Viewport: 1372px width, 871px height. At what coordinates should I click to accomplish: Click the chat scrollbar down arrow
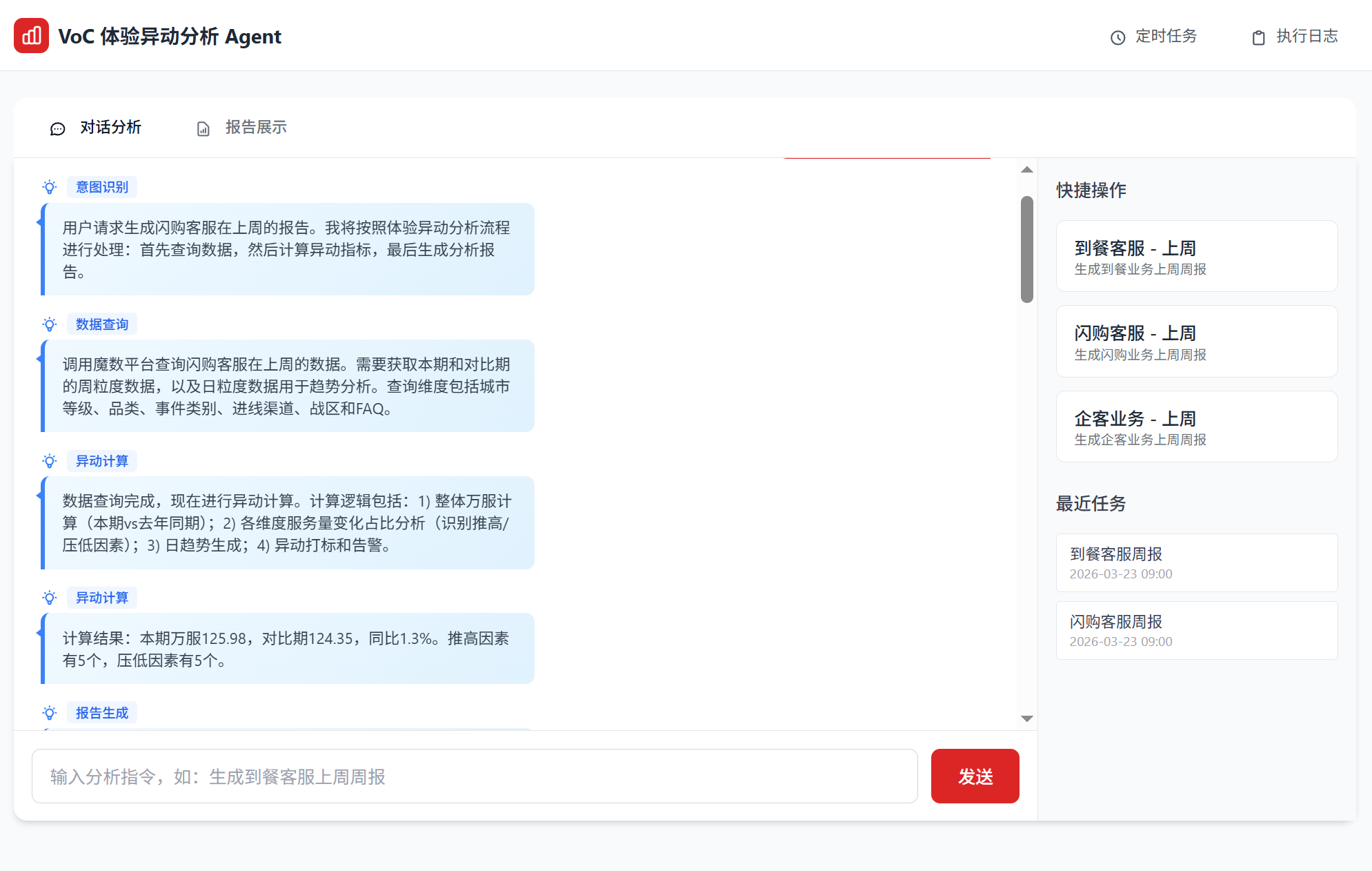tap(1026, 718)
